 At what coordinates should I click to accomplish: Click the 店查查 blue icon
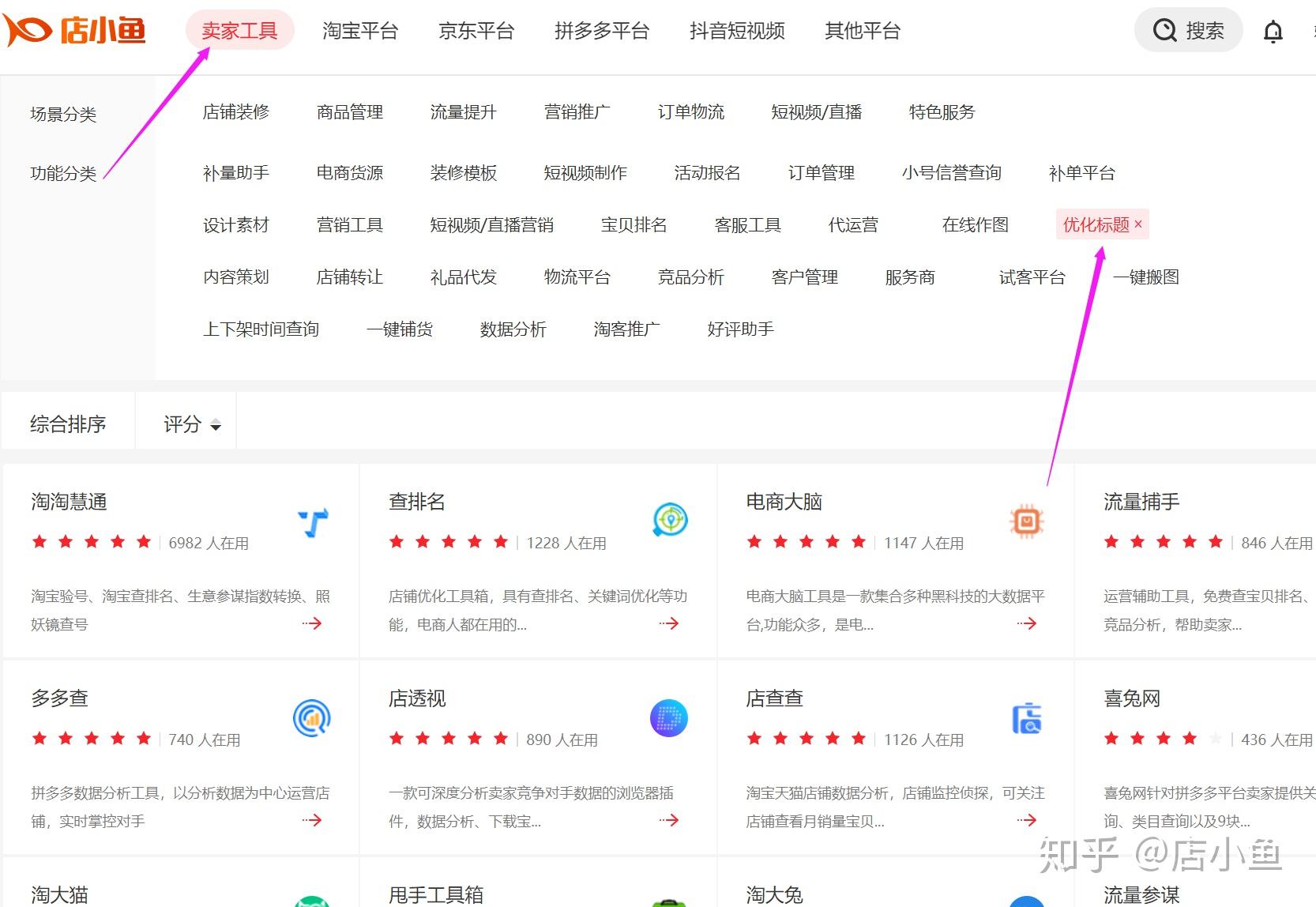click(x=1026, y=718)
